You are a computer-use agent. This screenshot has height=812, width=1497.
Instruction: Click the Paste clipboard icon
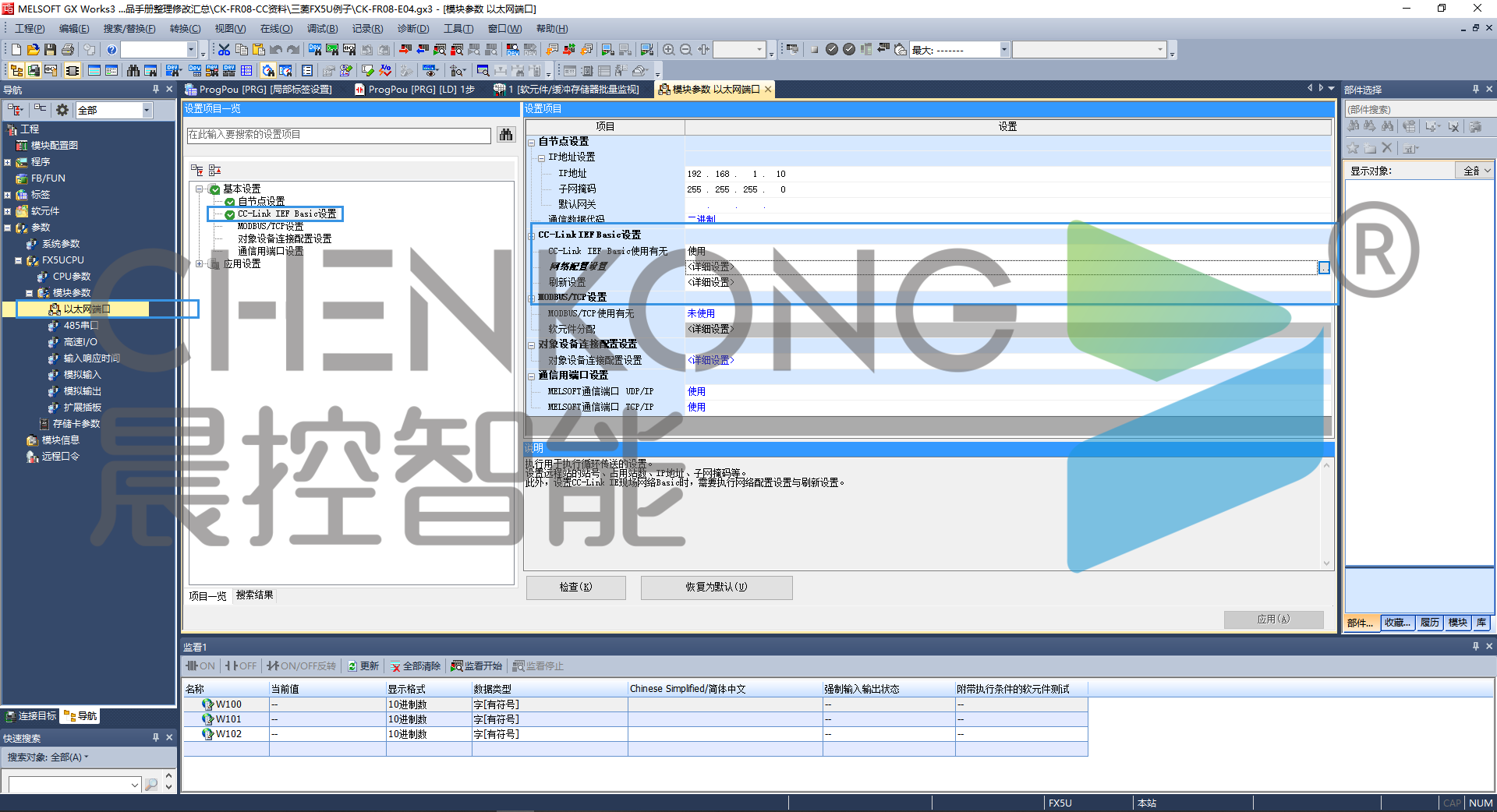[259, 50]
